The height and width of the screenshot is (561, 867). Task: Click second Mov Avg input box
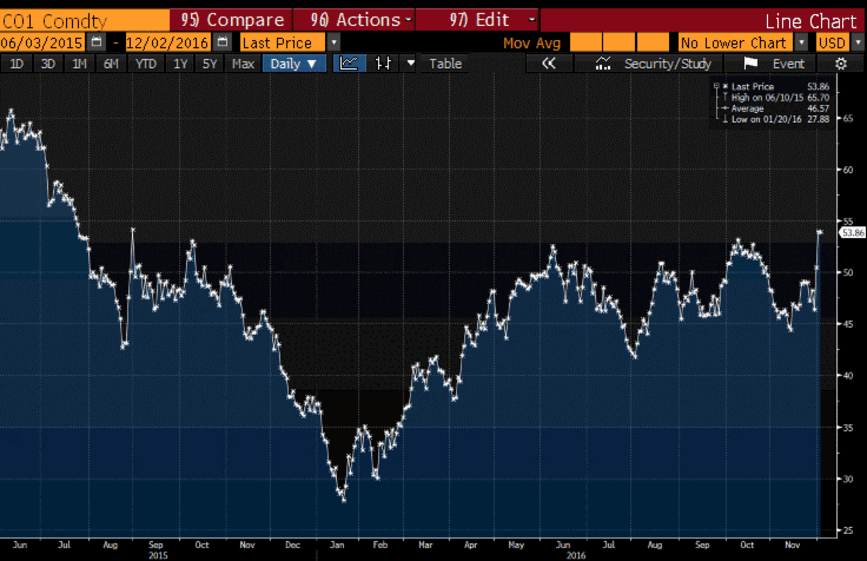619,42
